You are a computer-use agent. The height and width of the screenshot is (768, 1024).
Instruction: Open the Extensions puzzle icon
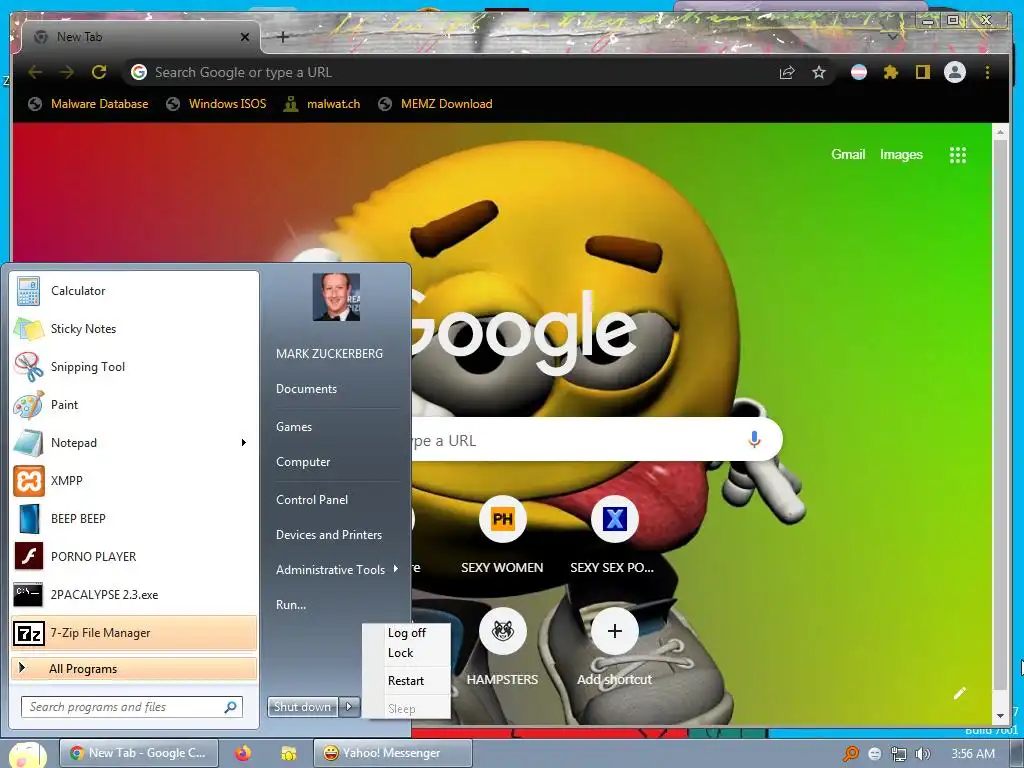[891, 72]
